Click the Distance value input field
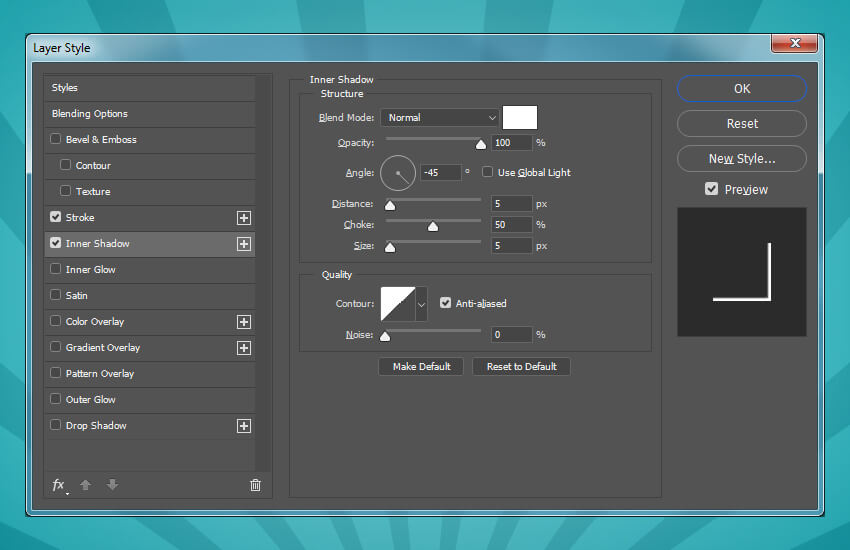This screenshot has width=850, height=550. pos(511,204)
